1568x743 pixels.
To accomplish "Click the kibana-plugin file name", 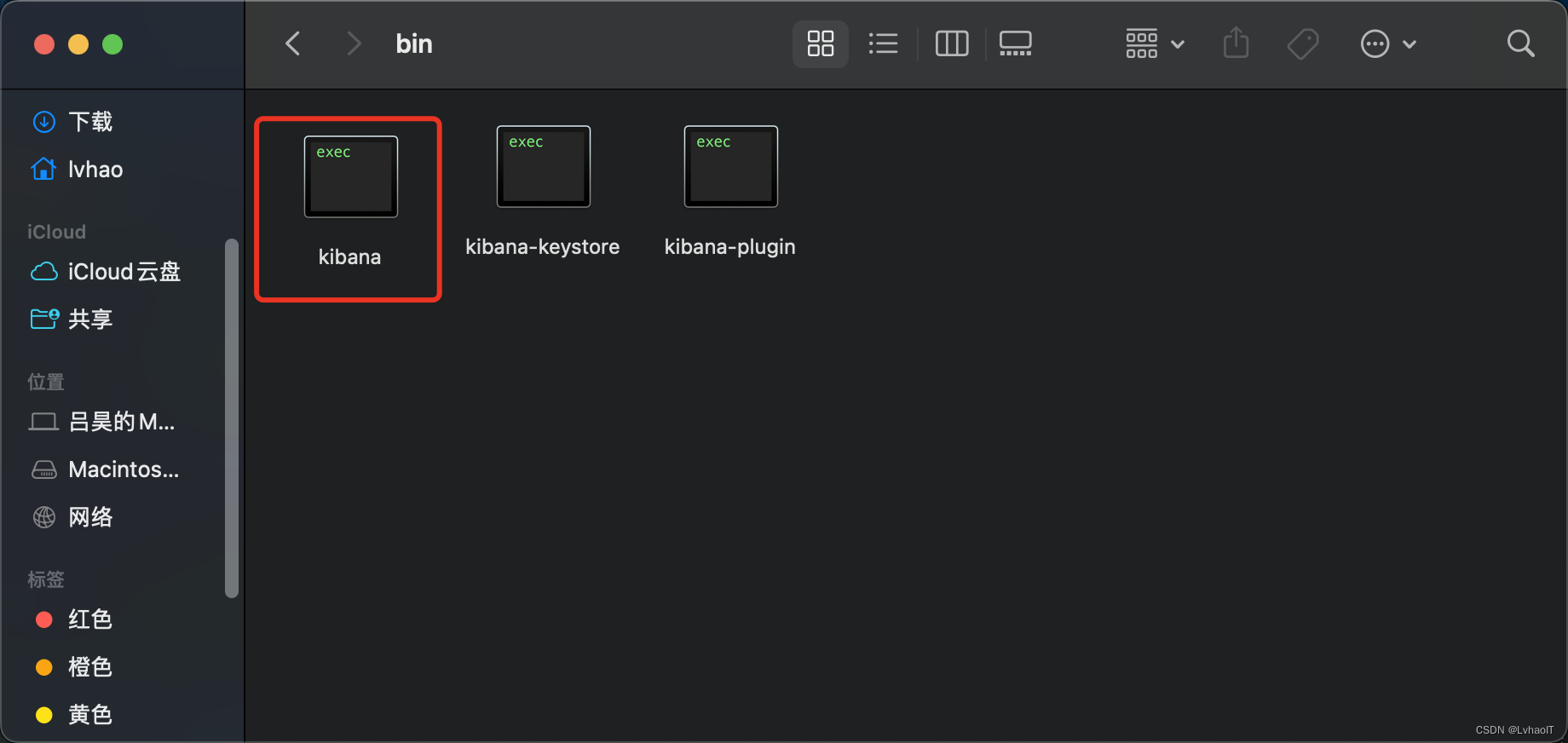I will coord(730,247).
